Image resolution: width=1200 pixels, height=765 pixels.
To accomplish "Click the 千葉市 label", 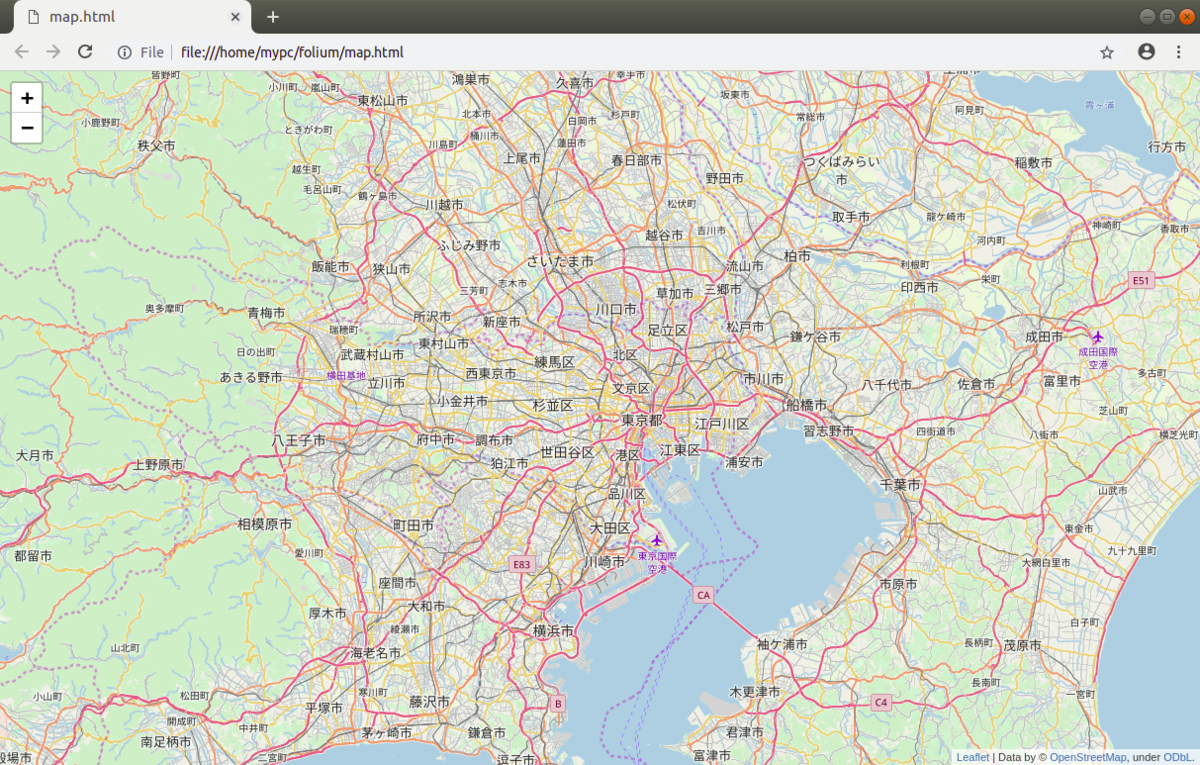I will coord(900,484).
